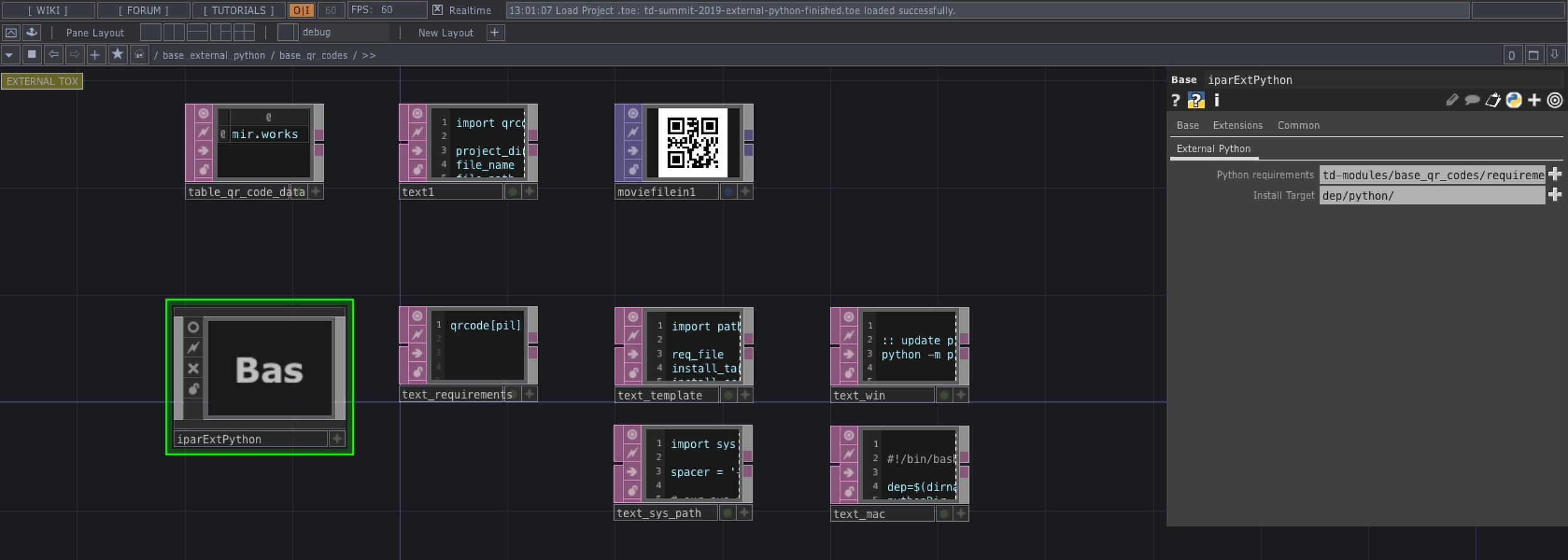Open the WIKI link

[x=48, y=10]
